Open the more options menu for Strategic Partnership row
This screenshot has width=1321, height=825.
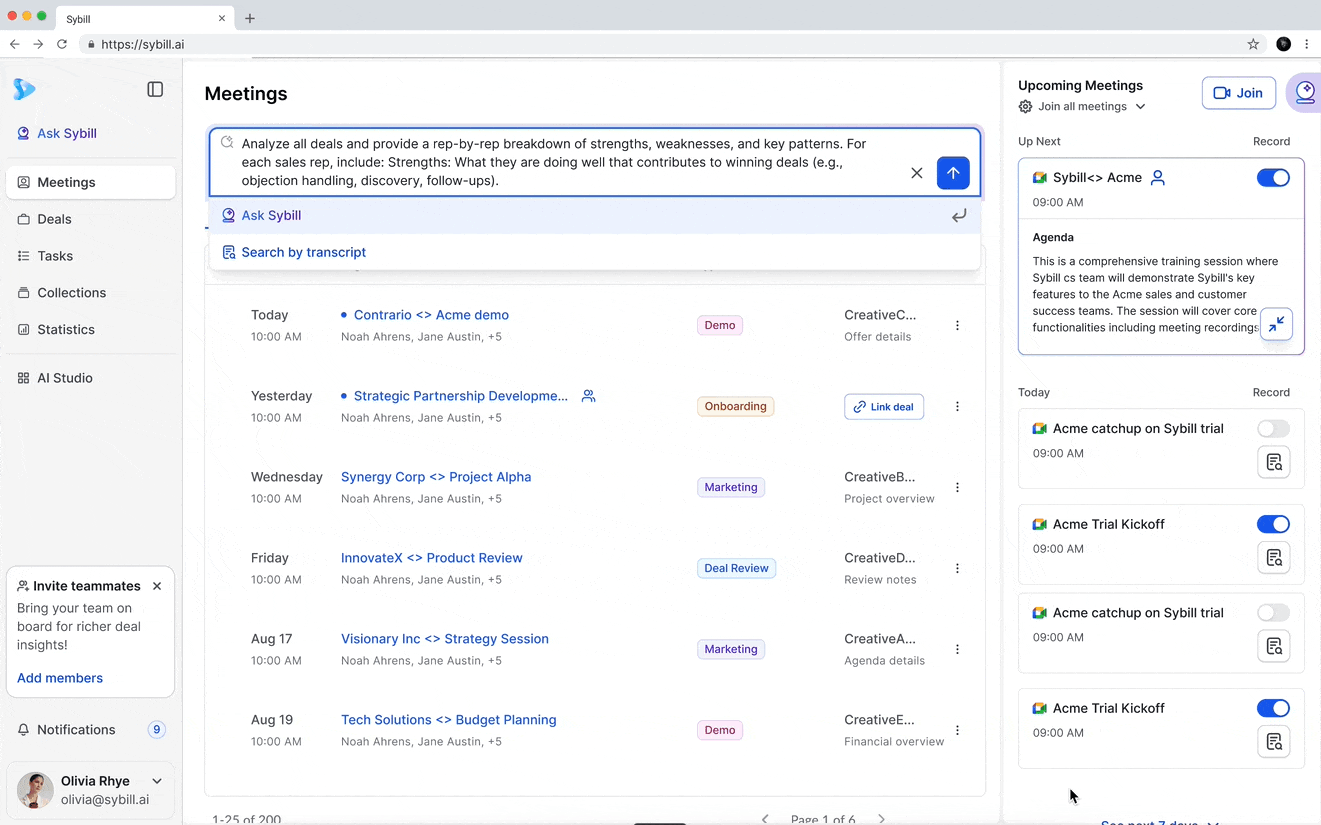pos(957,406)
